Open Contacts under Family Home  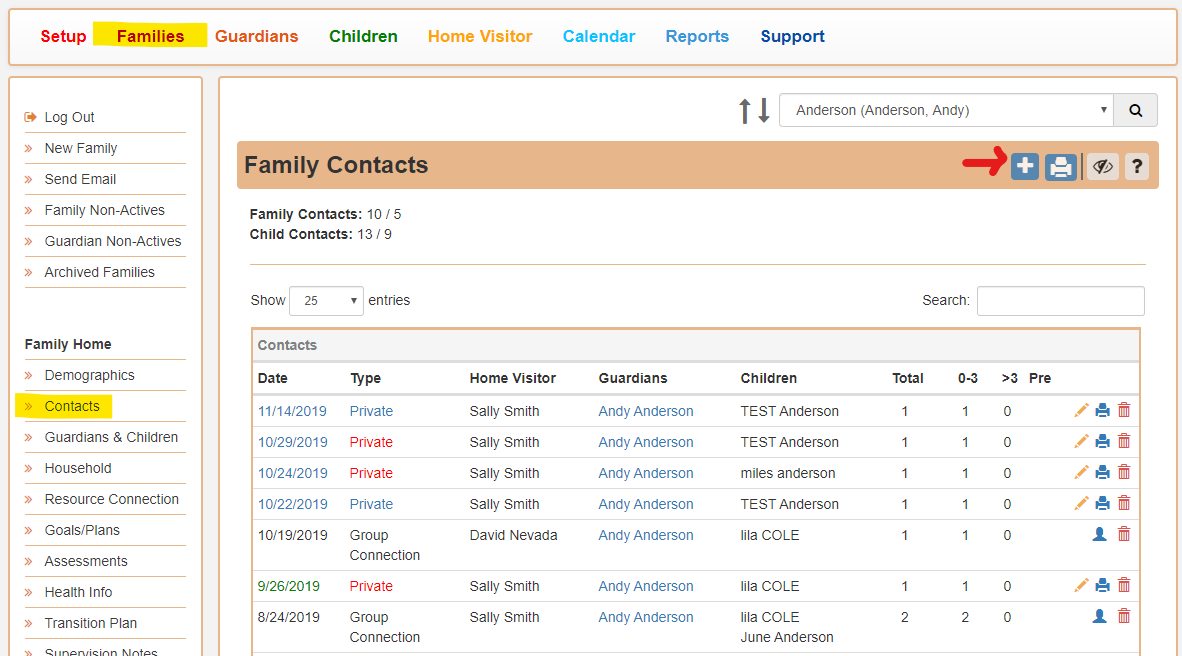coord(72,406)
